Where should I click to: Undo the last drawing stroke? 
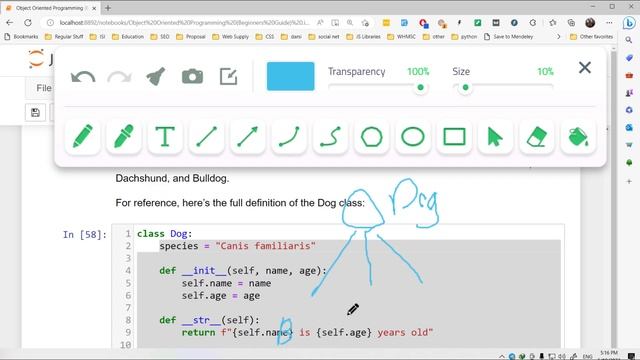click(83, 77)
